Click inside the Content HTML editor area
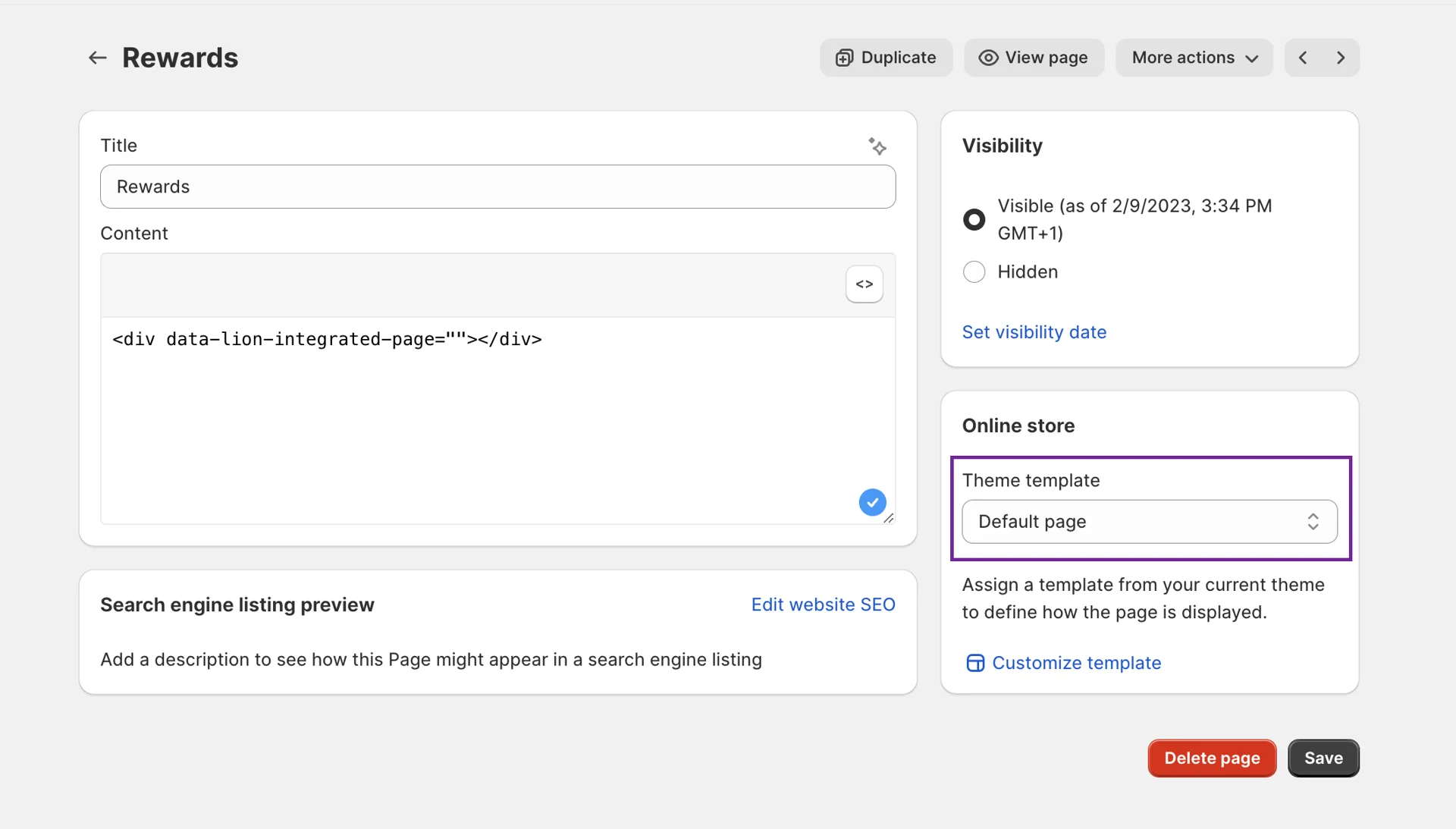 (497, 420)
